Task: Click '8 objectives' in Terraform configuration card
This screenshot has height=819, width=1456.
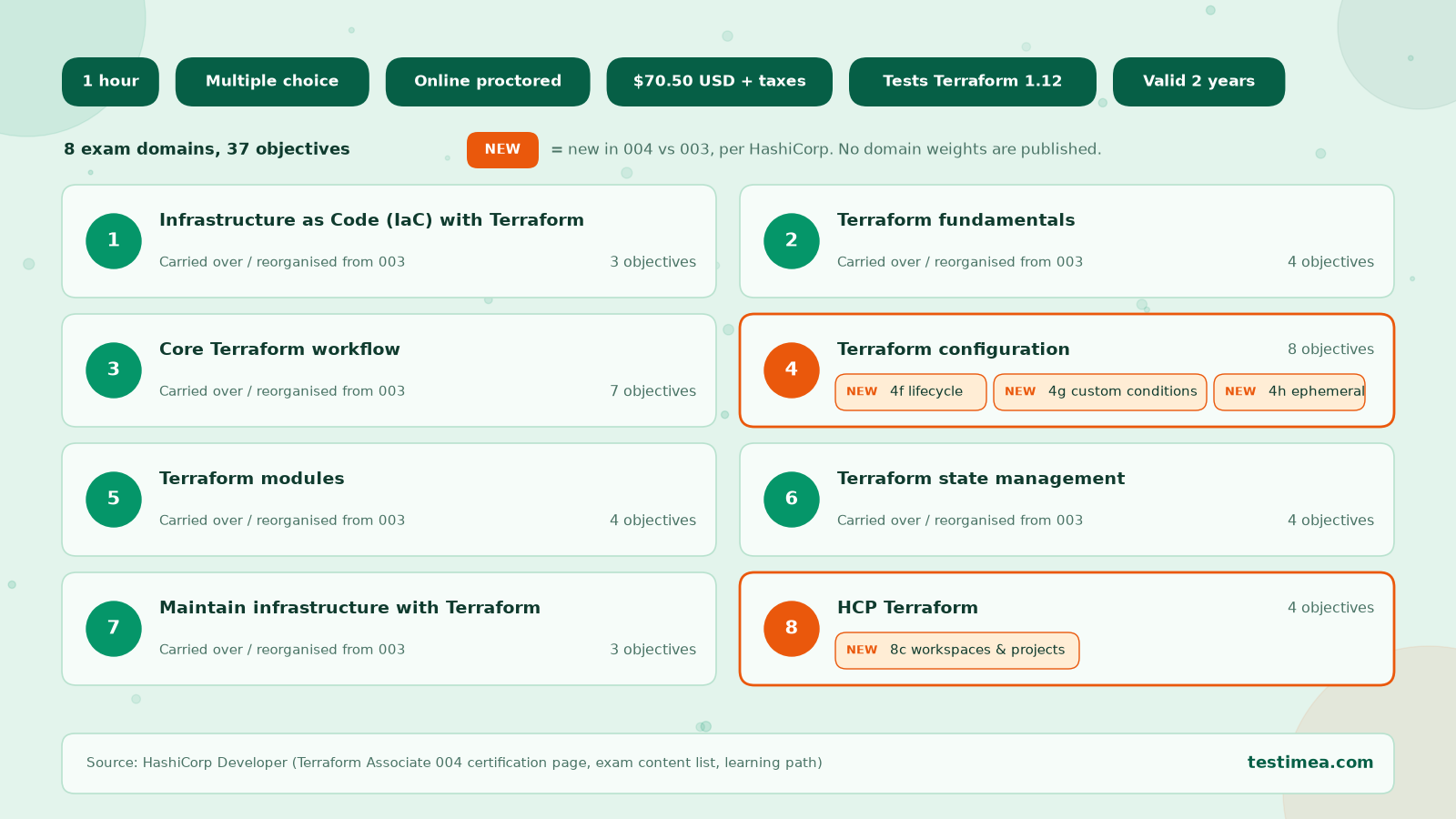Action: (1330, 349)
